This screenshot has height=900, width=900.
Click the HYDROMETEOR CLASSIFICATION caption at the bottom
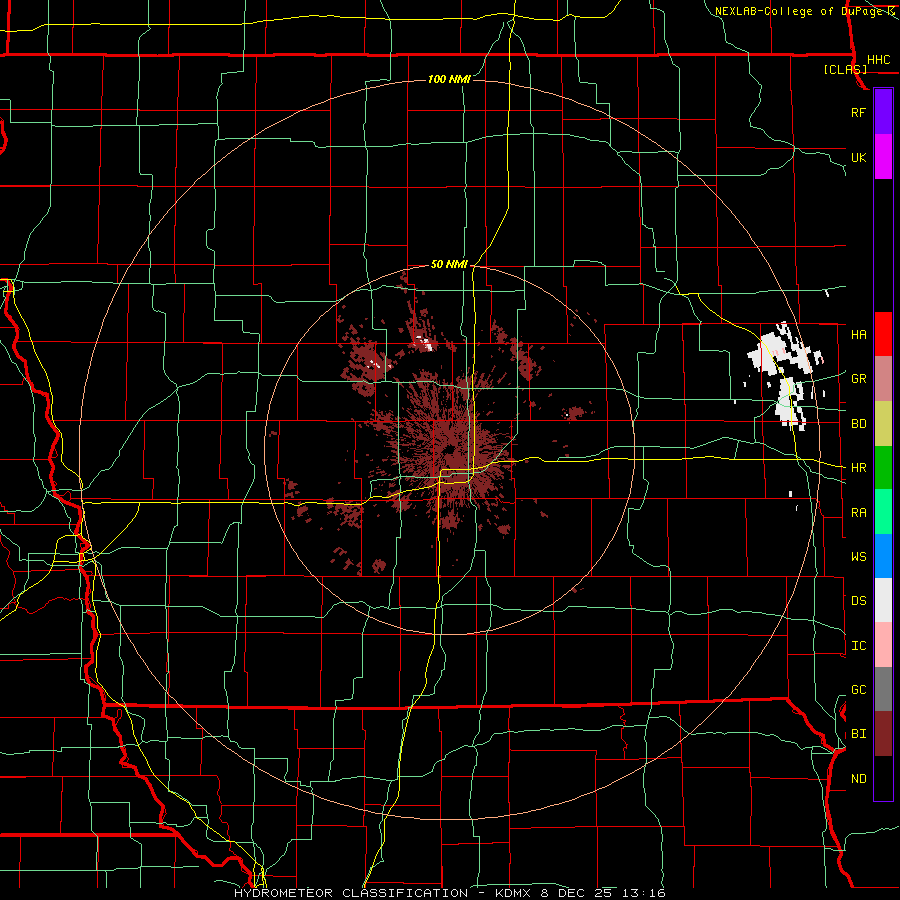pyautogui.click(x=351, y=893)
